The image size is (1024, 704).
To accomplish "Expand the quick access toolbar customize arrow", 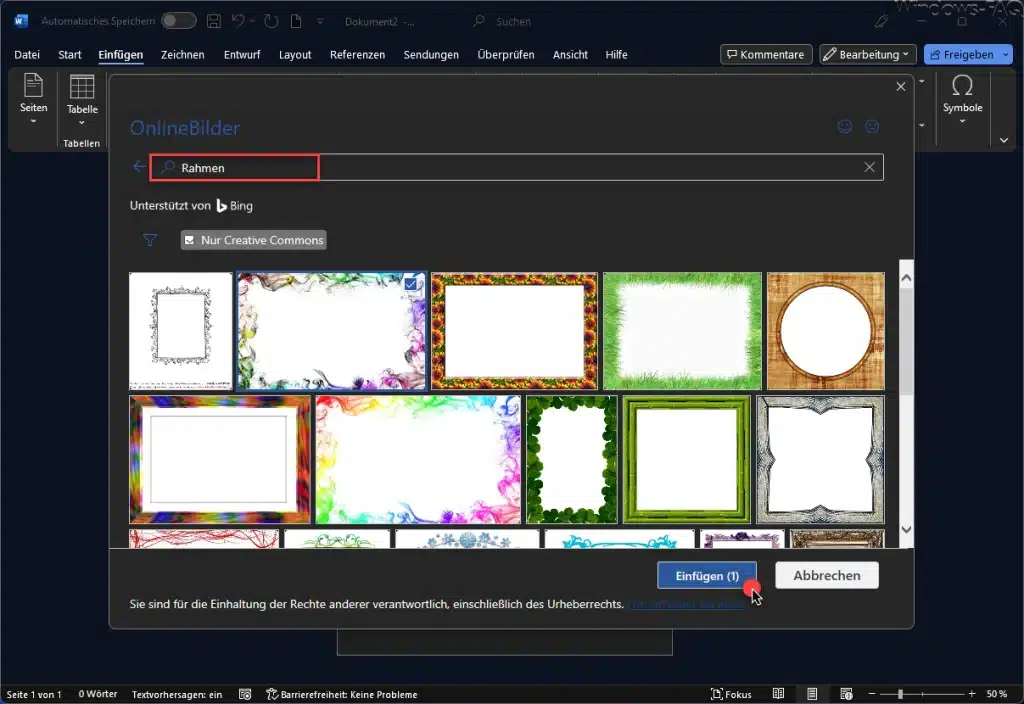I will 320,22.
